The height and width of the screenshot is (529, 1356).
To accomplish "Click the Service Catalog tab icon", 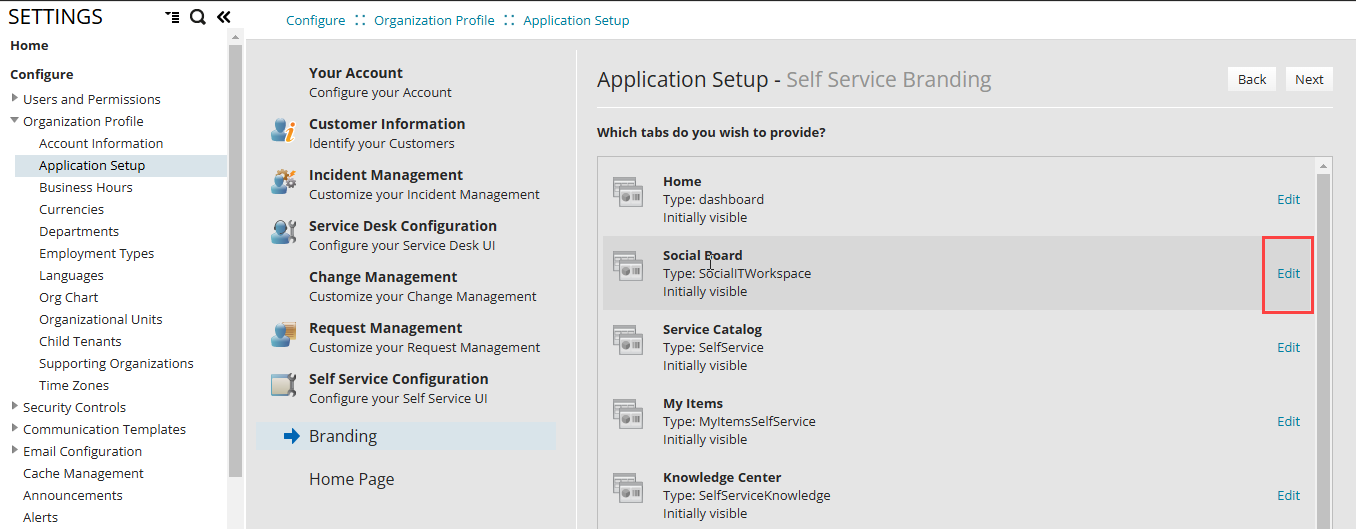I will click(x=628, y=340).
